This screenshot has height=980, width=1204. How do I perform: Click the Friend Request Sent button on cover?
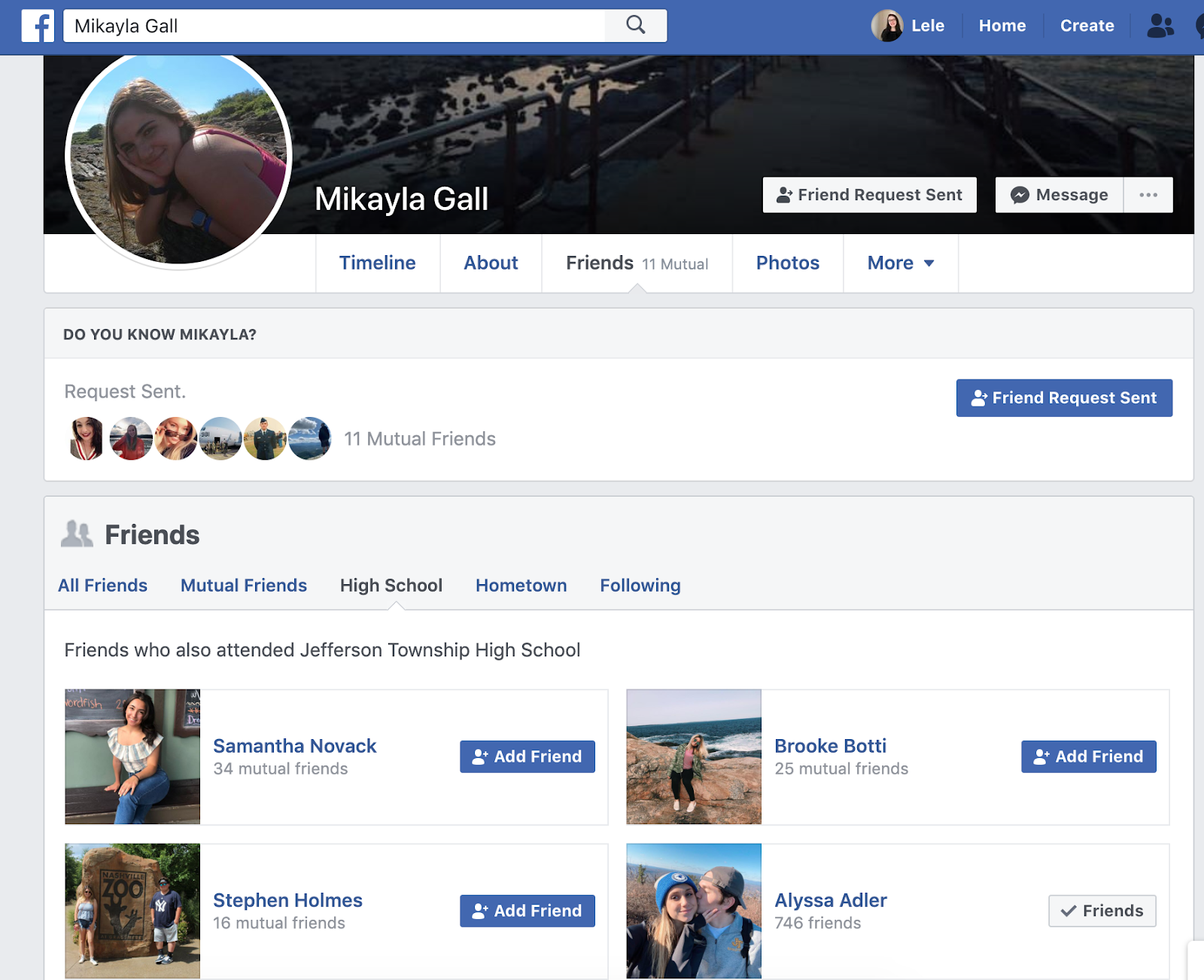tap(869, 195)
